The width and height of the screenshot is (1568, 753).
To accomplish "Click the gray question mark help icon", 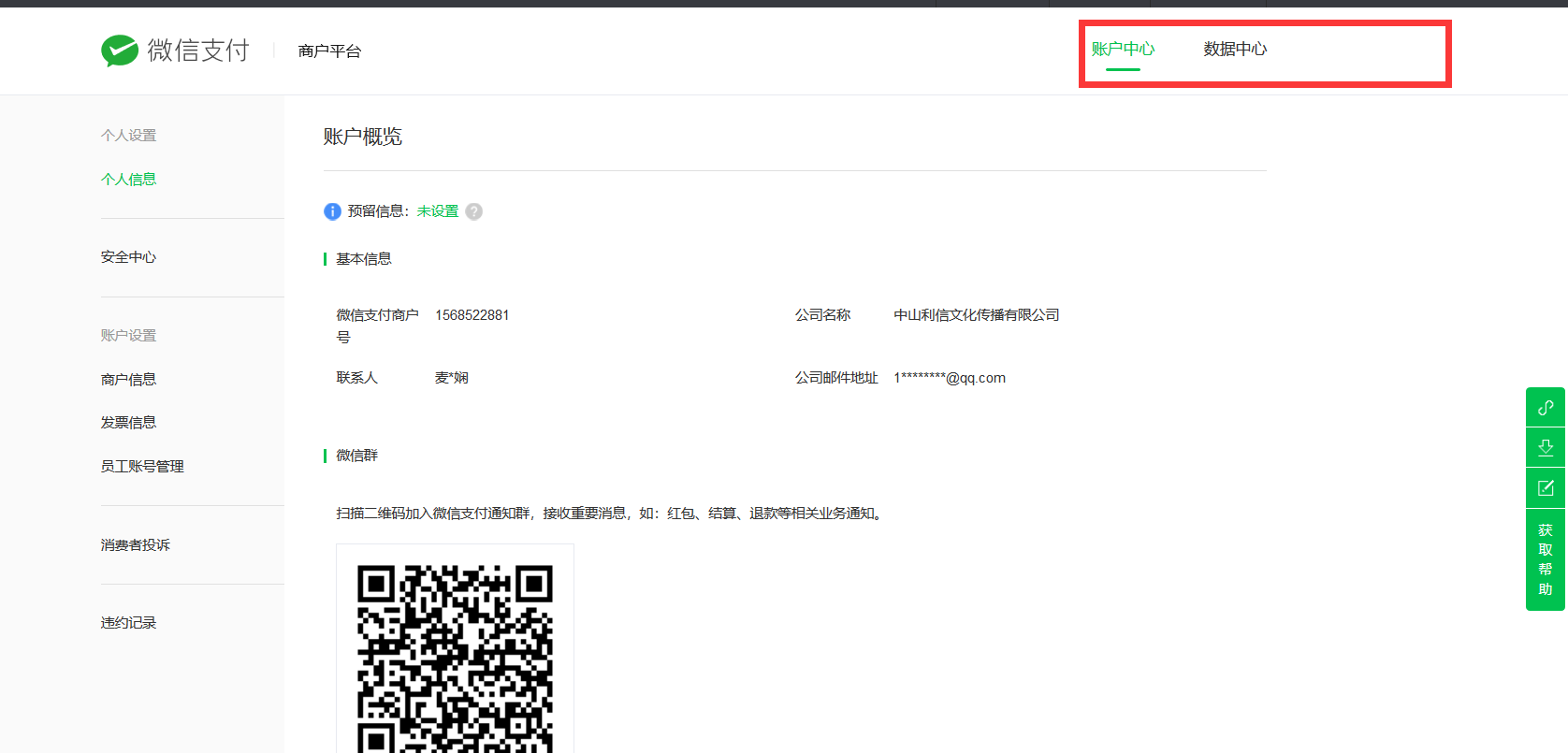I will pos(474,211).
